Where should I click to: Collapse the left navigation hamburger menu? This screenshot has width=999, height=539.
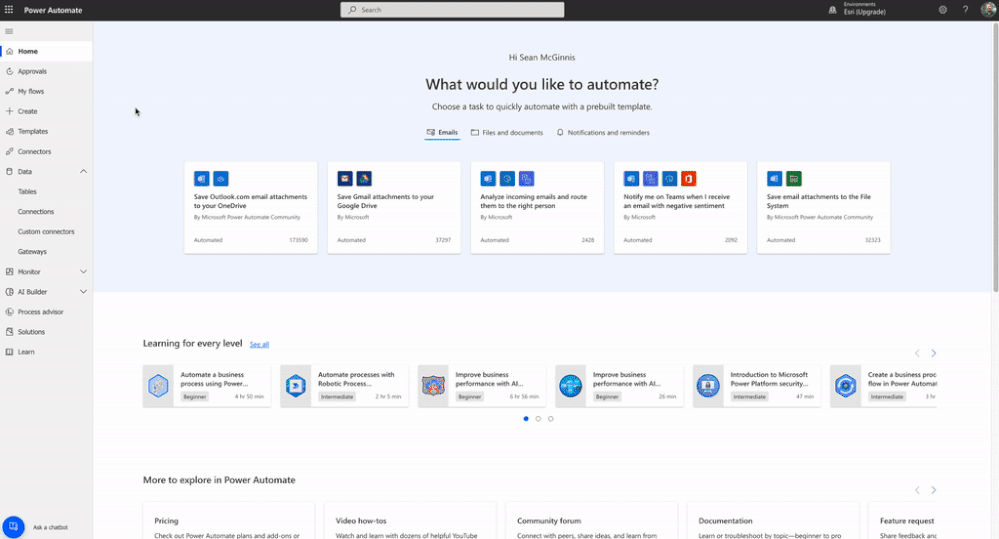(x=9, y=31)
